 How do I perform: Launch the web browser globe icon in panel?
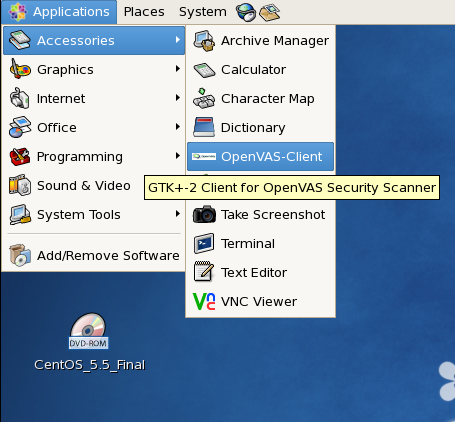point(246,12)
